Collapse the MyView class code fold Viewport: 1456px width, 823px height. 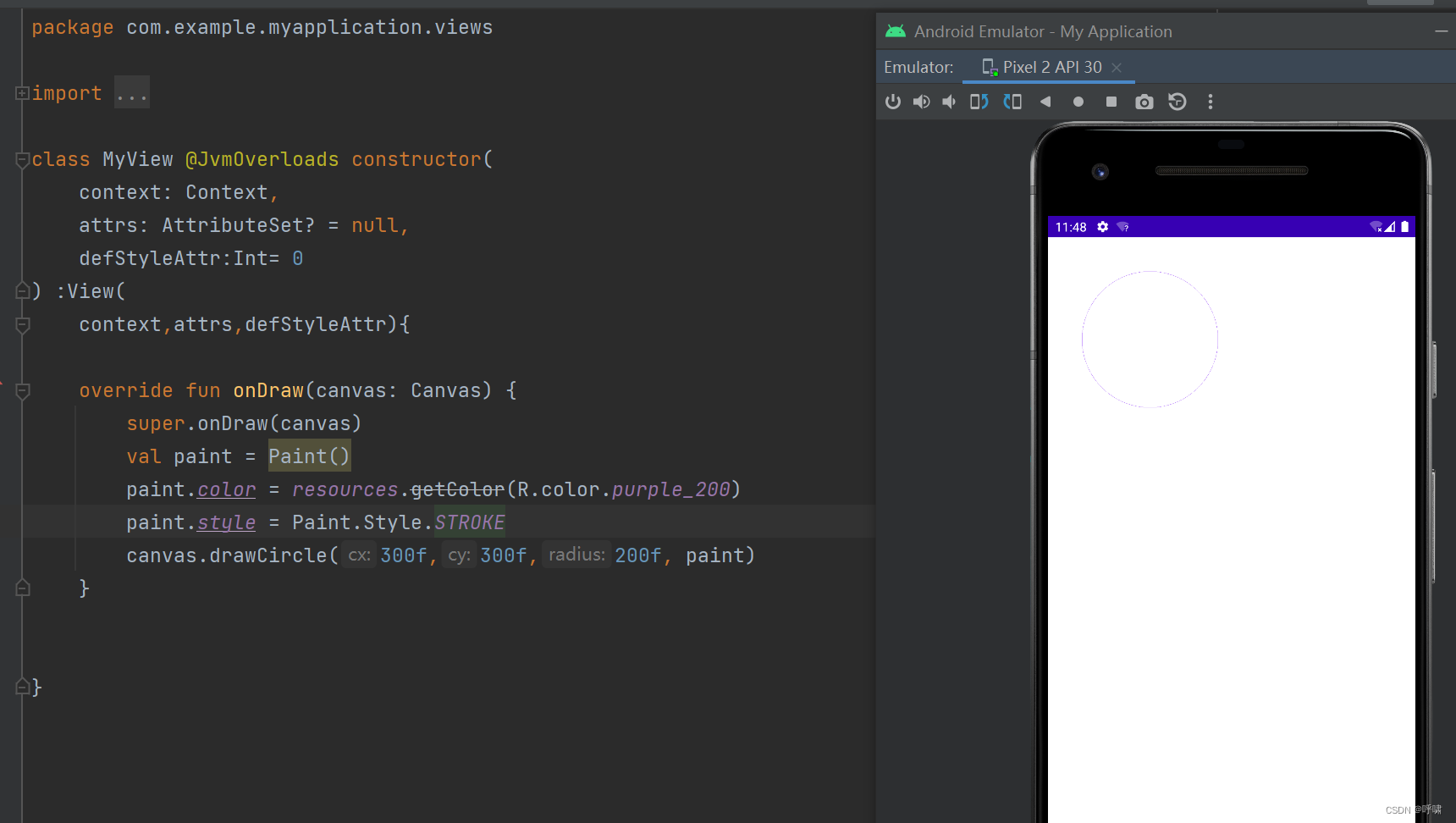pyautogui.click(x=22, y=159)
